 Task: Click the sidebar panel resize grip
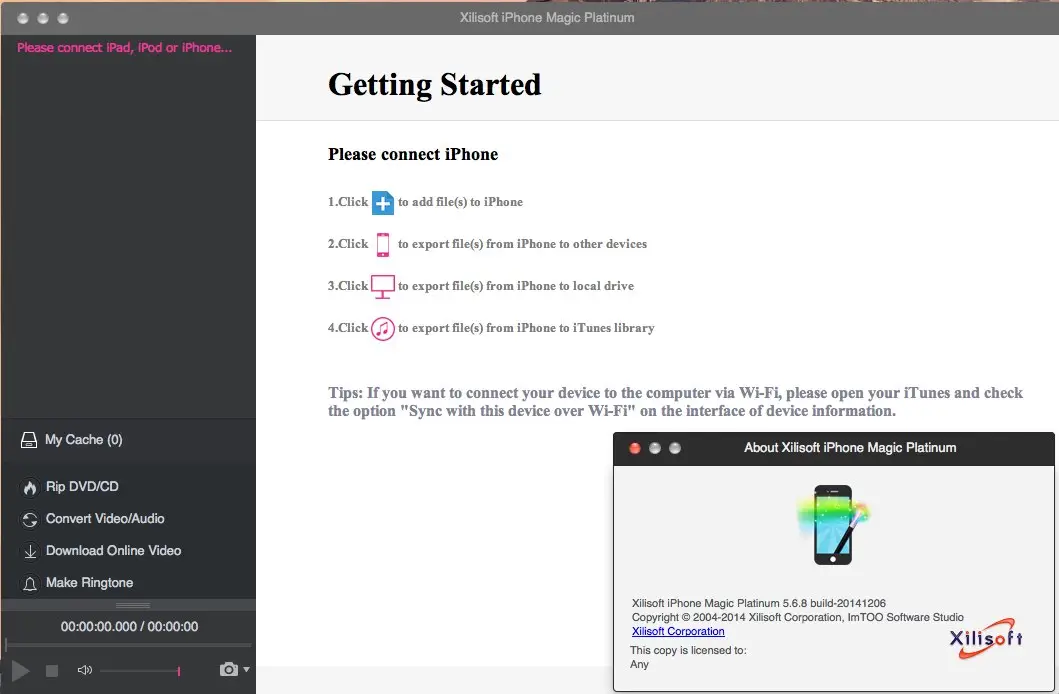click(133, 606)
